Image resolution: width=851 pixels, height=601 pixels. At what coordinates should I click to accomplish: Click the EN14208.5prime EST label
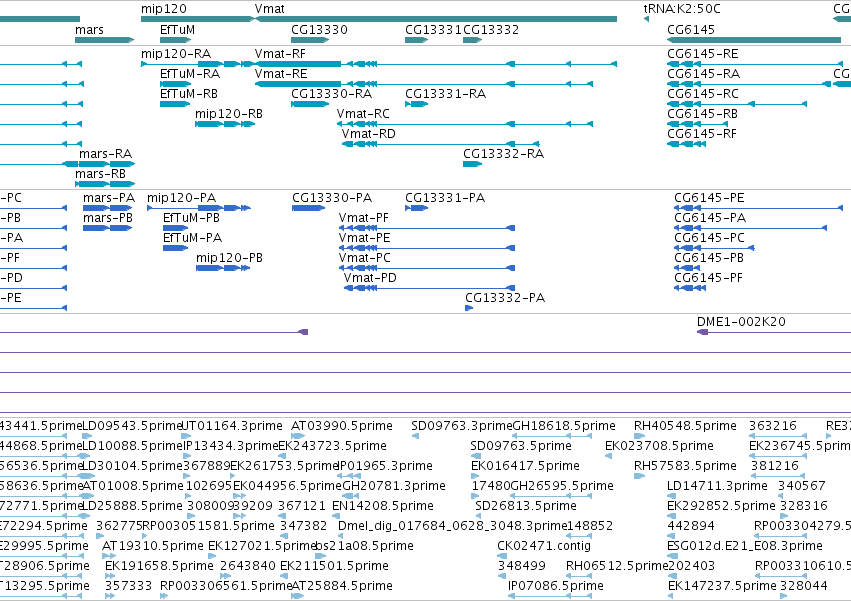pos(383,507)
